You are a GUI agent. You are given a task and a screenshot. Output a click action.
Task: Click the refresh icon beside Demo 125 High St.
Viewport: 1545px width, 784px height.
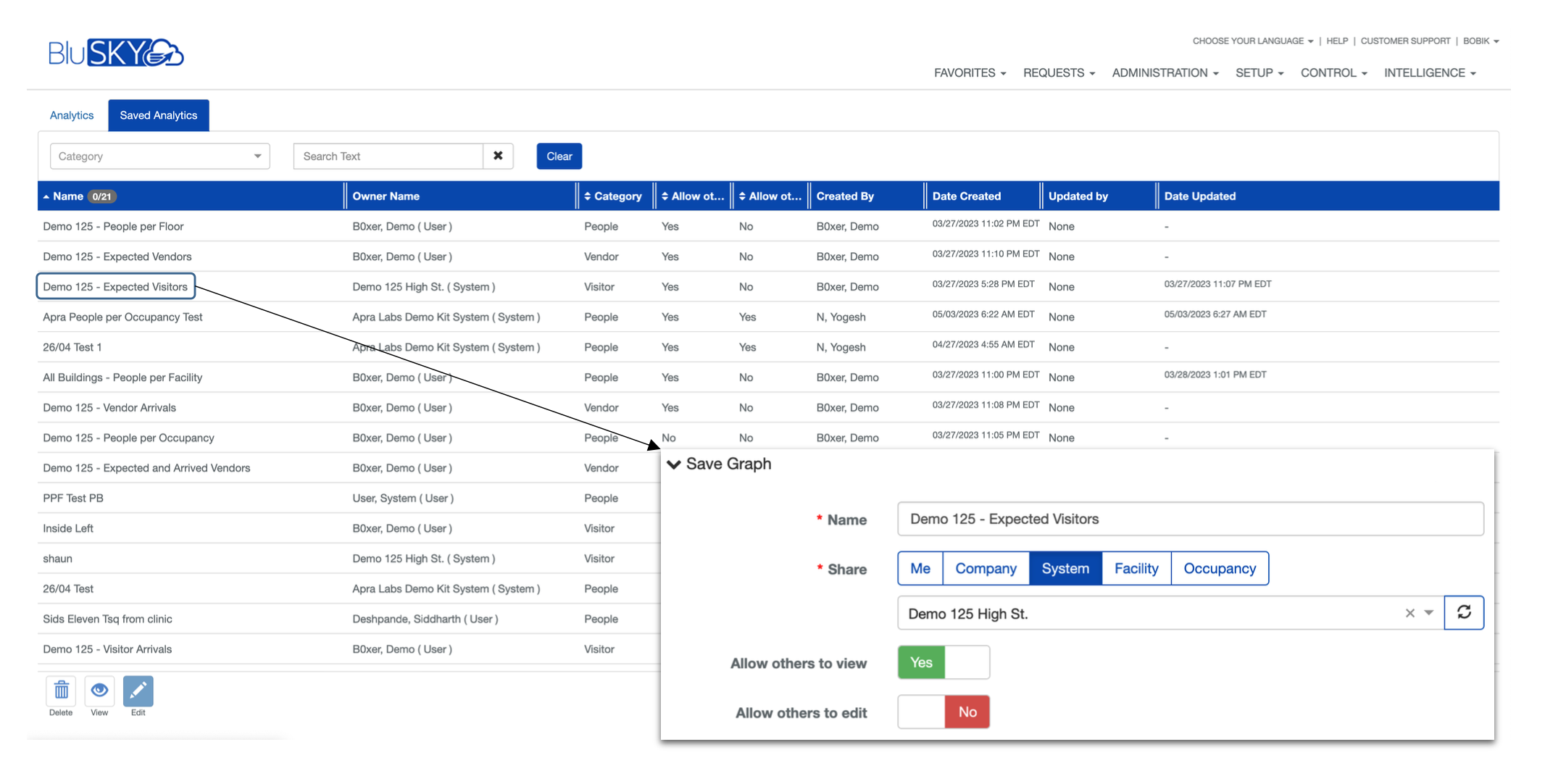(1465, 612)
